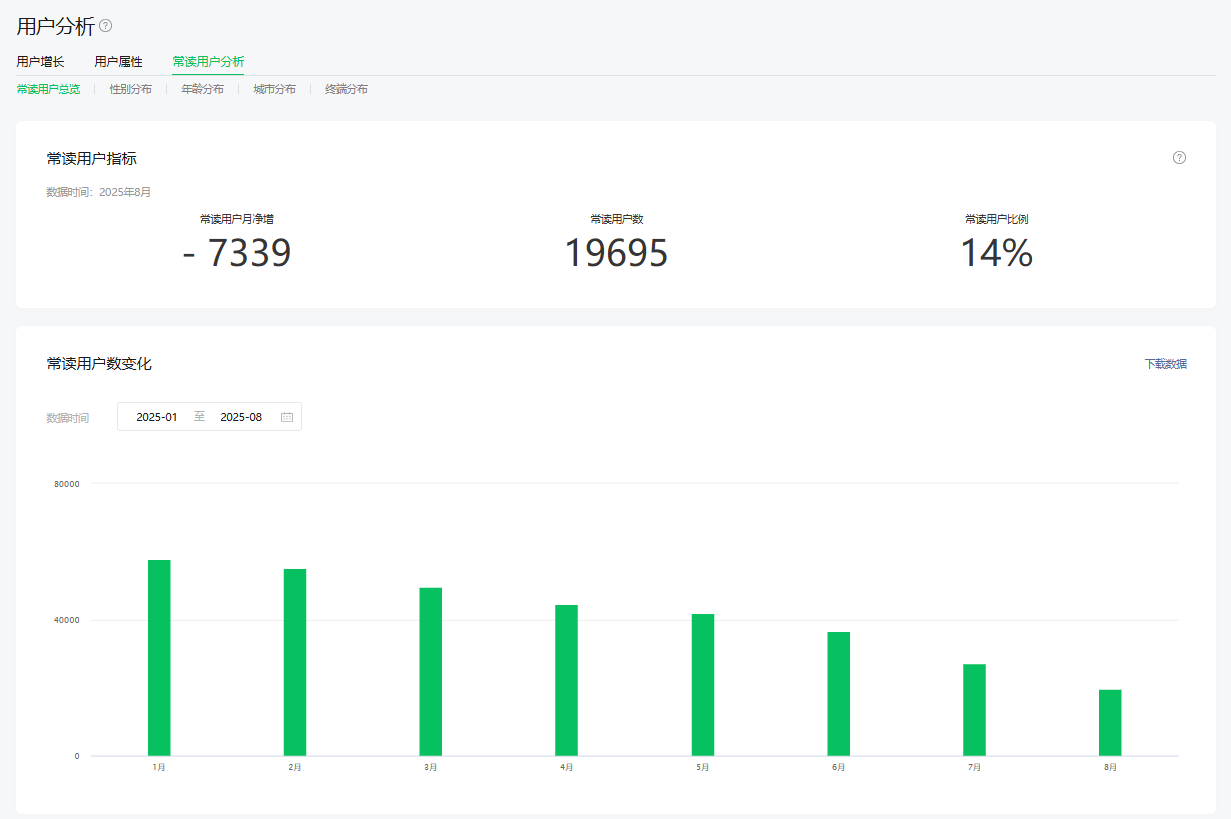The image size is (1231, 819).
Task: Click the 2月 bar in chart
Action: tap(295, 662)
